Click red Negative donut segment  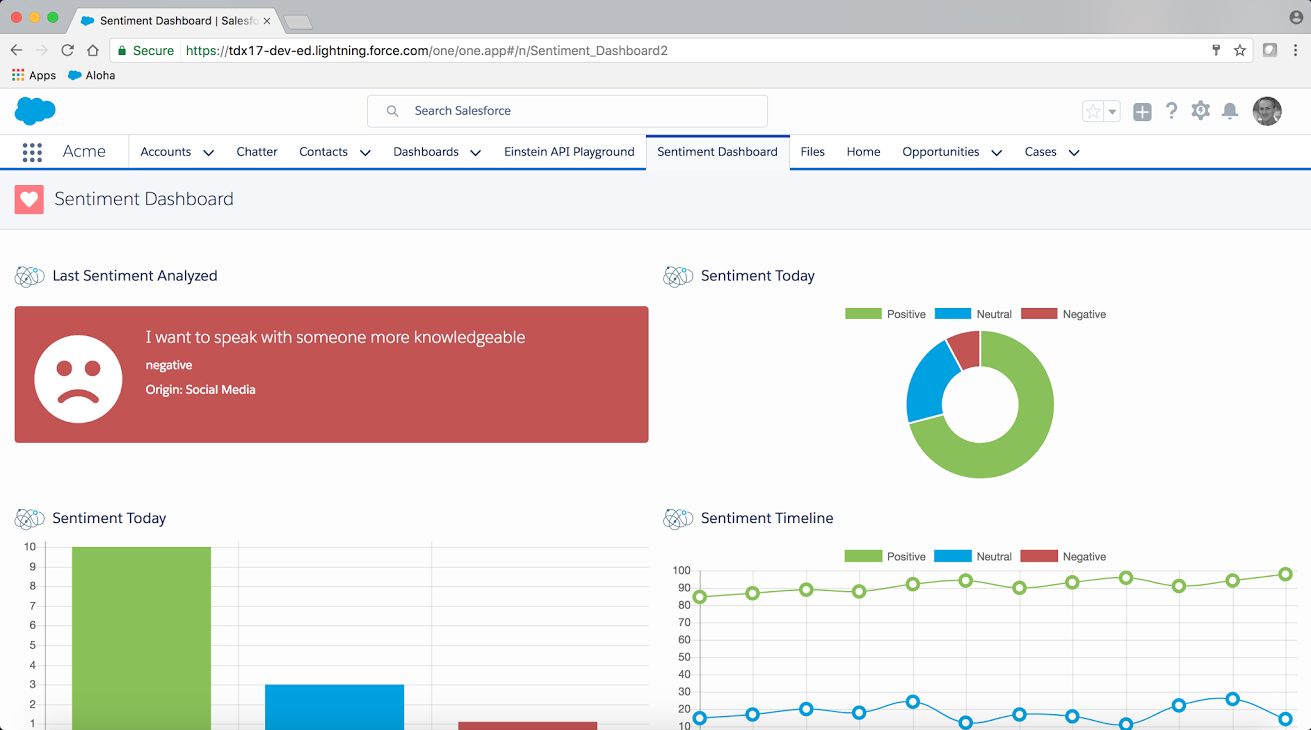coord(966,349)
